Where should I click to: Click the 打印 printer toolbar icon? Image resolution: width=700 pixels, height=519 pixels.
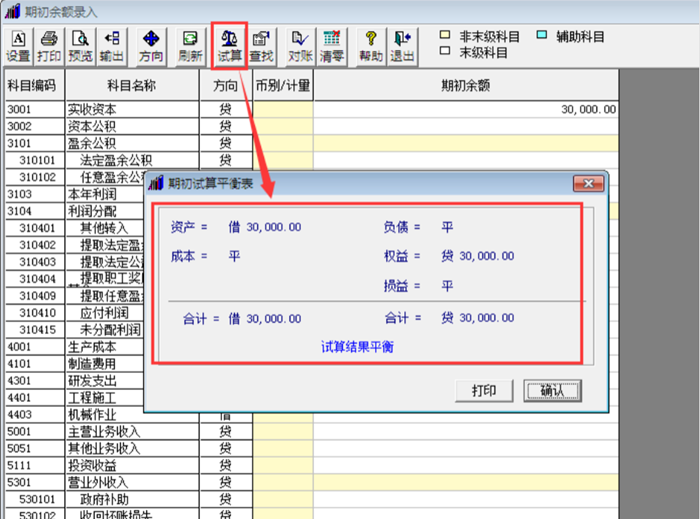coord(49,46)
